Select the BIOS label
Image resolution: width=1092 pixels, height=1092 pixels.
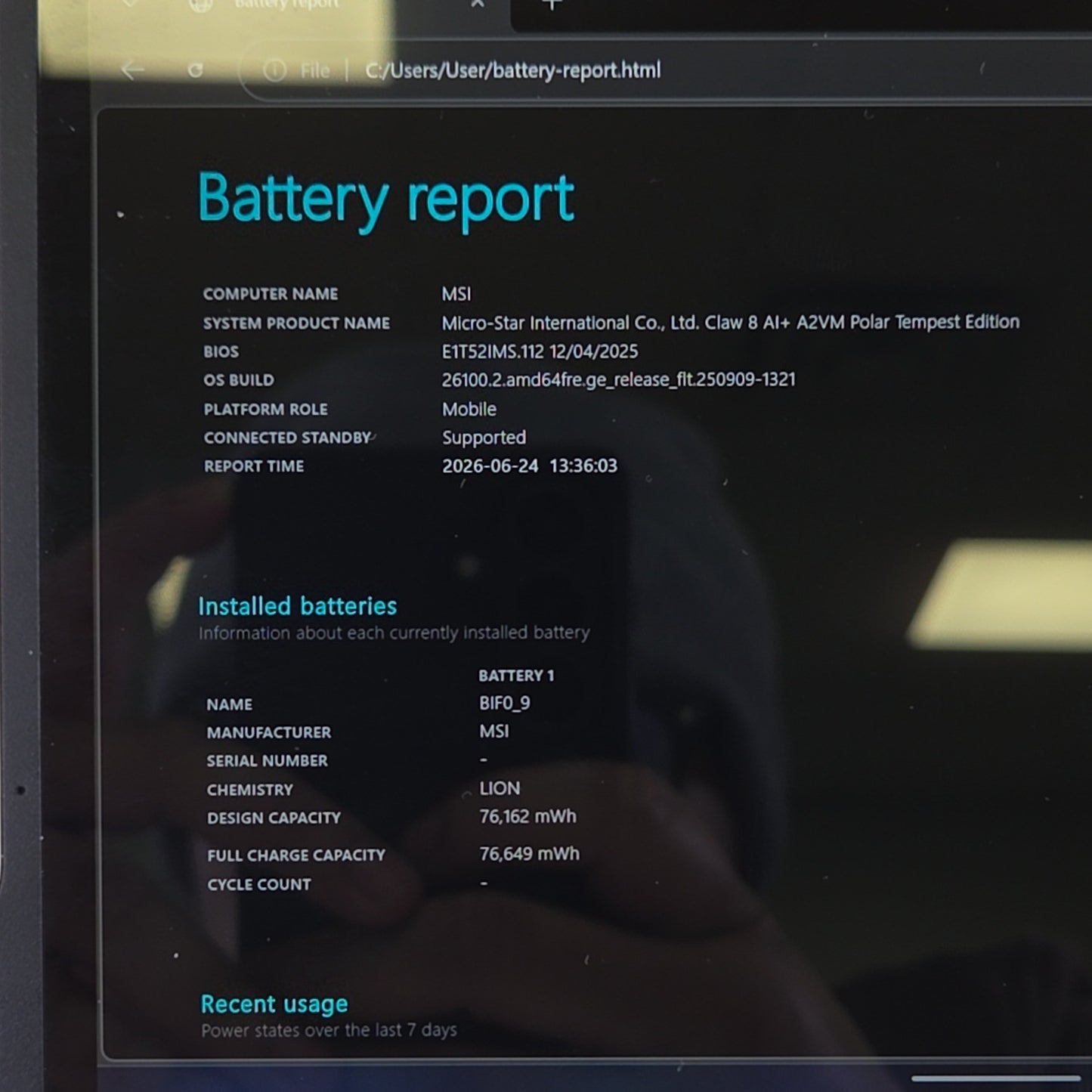221,352
